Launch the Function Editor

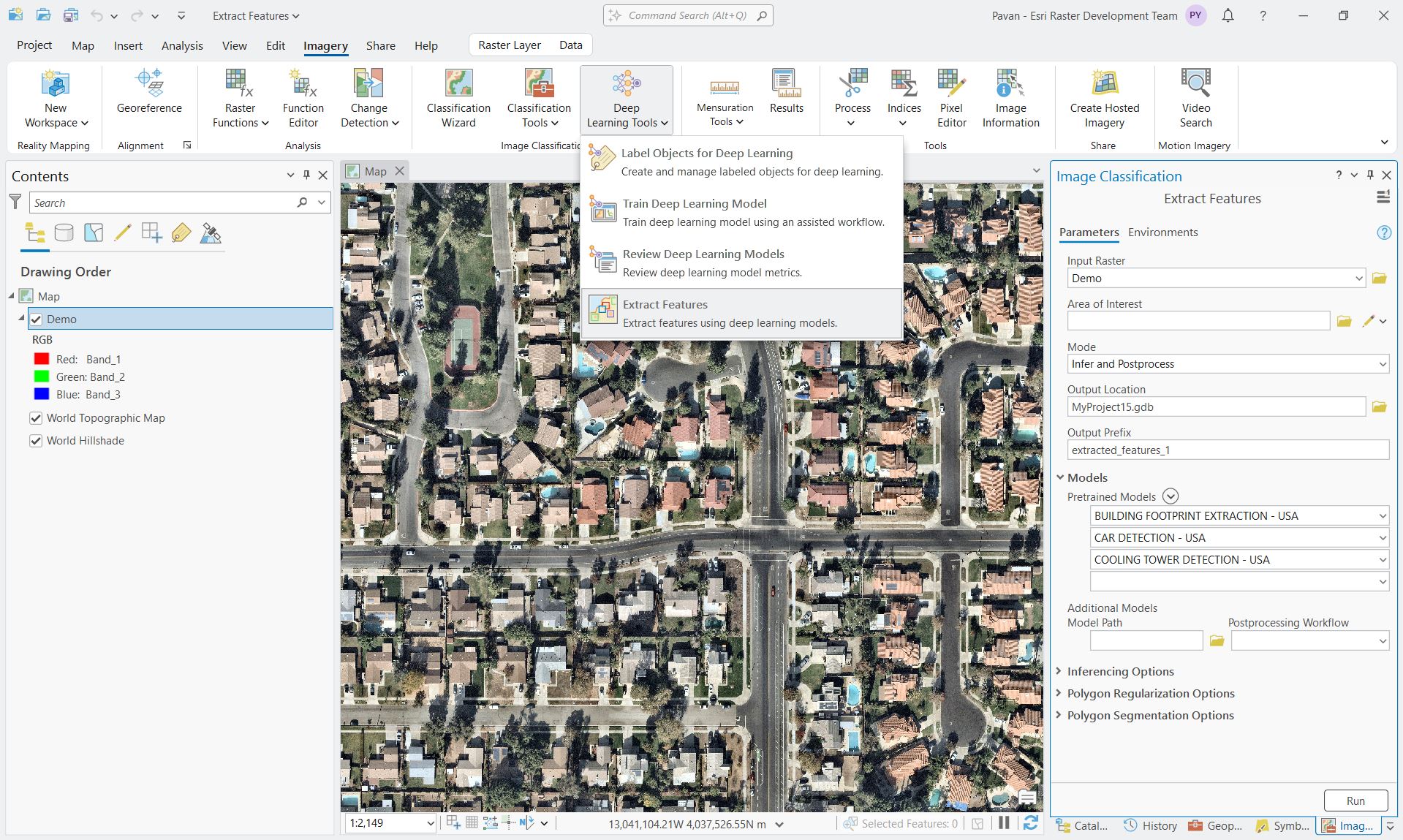pos(303,95)
